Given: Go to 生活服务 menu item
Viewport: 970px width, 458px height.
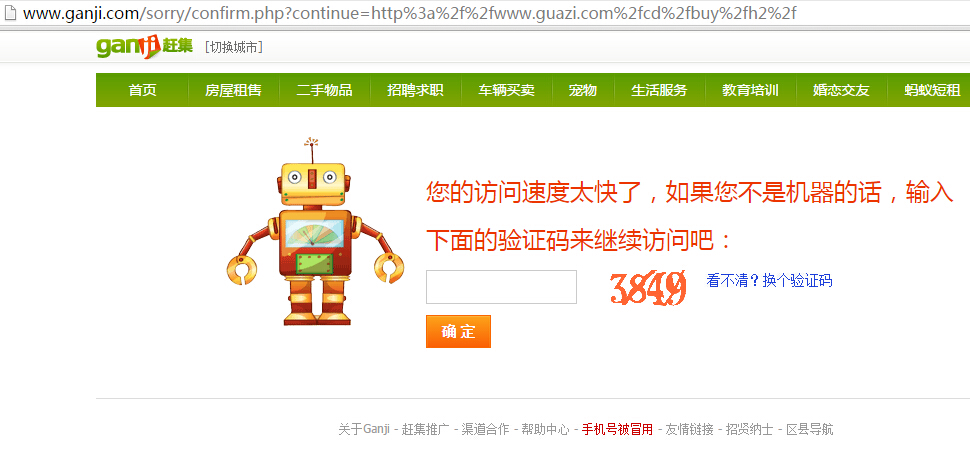Looking at the screenshot, I should [x=659, y=90].
